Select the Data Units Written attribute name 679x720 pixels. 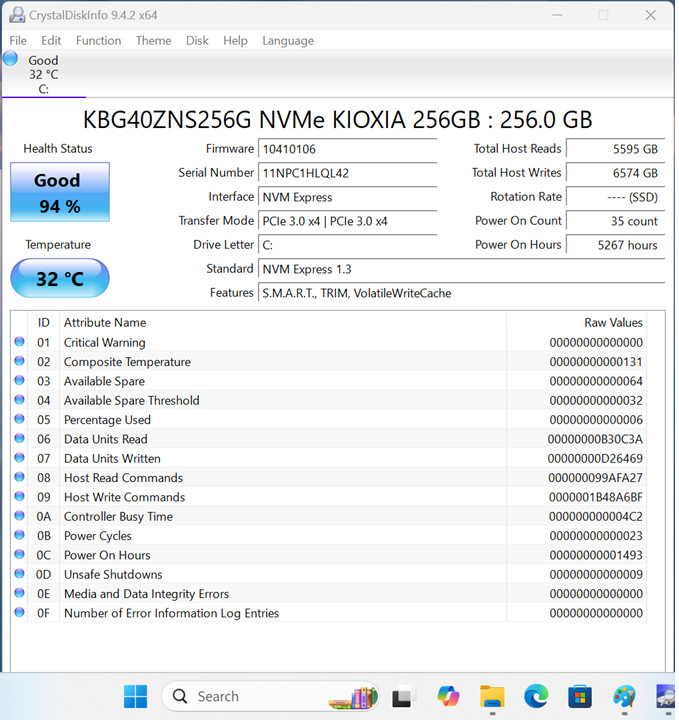click(x=112, y=458)
